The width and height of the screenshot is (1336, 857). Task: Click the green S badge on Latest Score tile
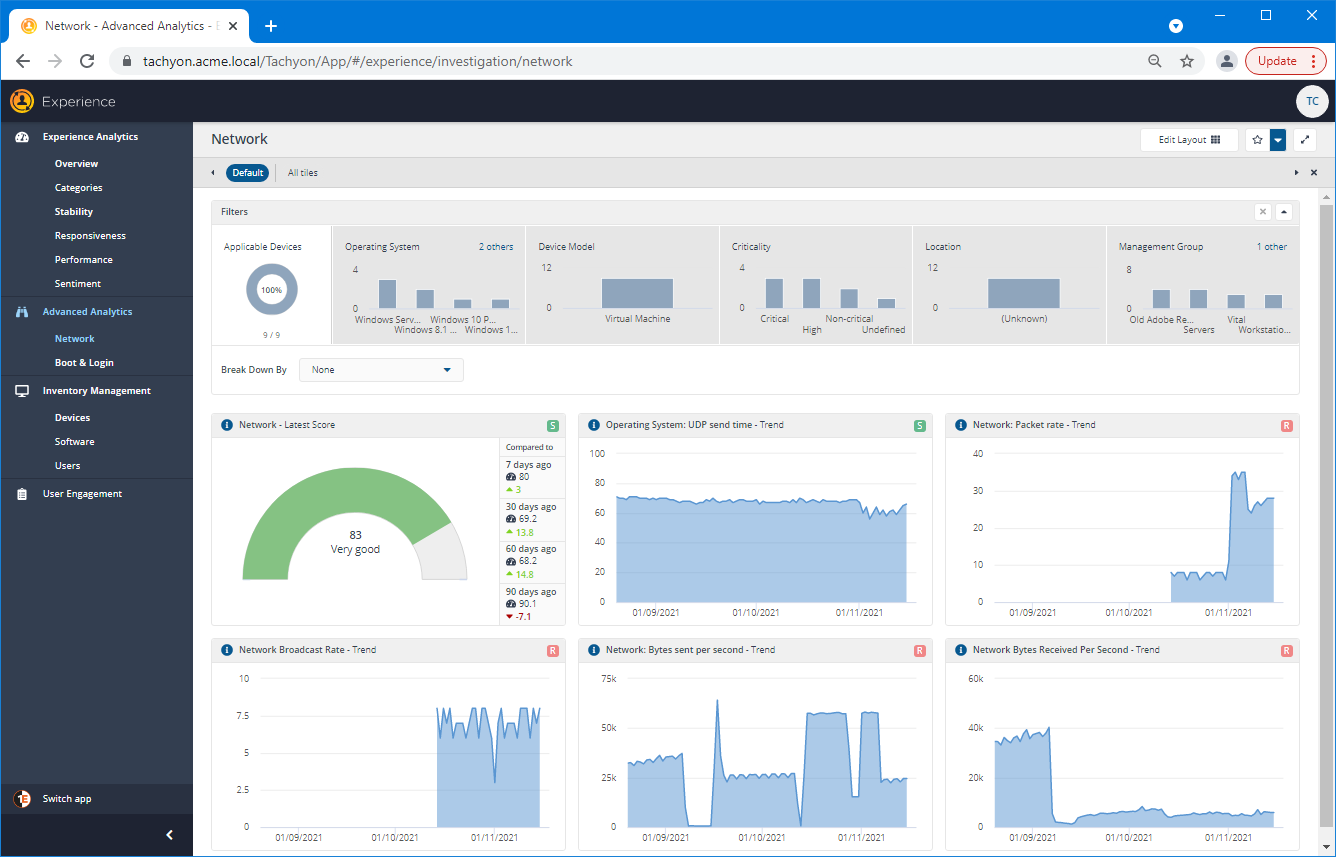553,426
